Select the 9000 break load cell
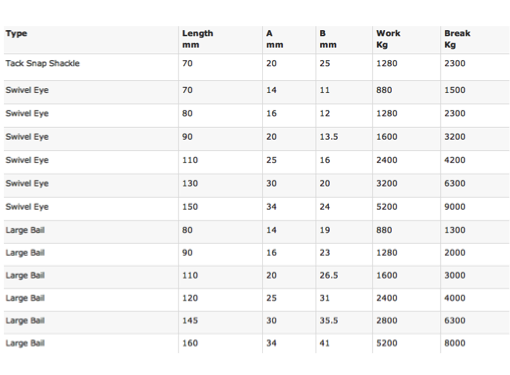Screen dimensions: 510x375 455,207
